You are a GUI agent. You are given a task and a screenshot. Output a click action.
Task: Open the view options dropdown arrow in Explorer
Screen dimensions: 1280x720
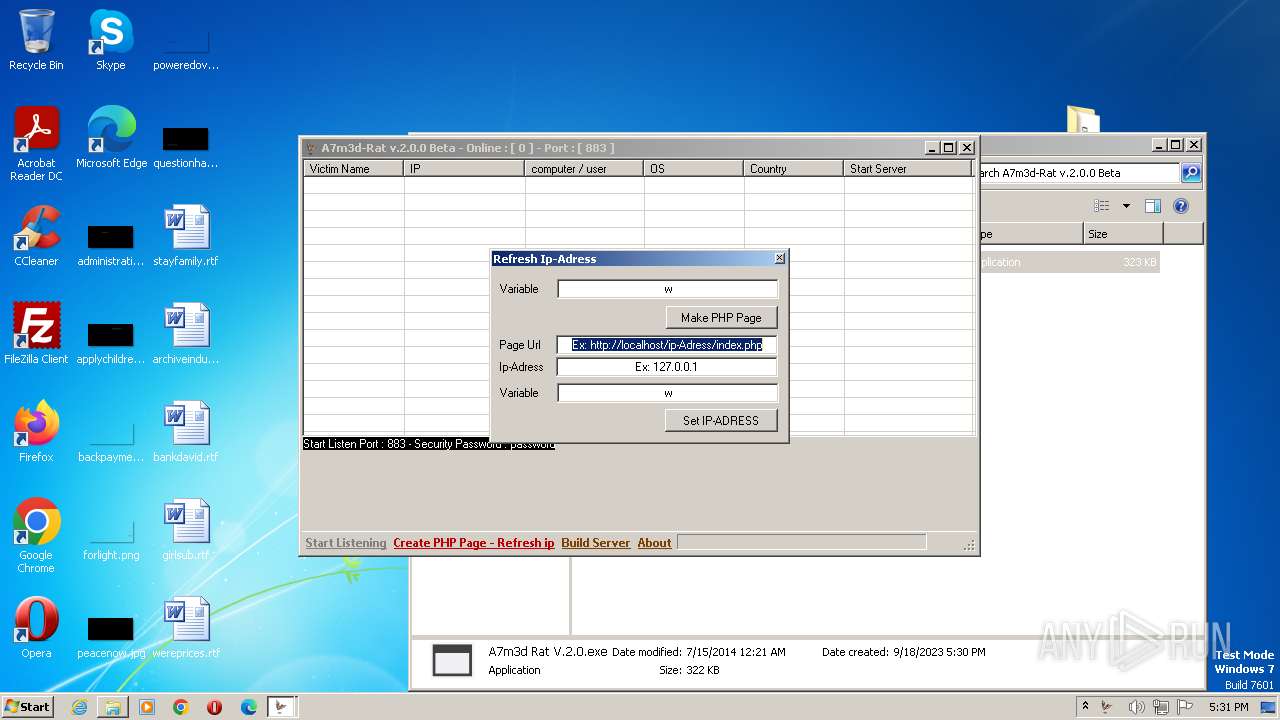[x=1126, y=206]
